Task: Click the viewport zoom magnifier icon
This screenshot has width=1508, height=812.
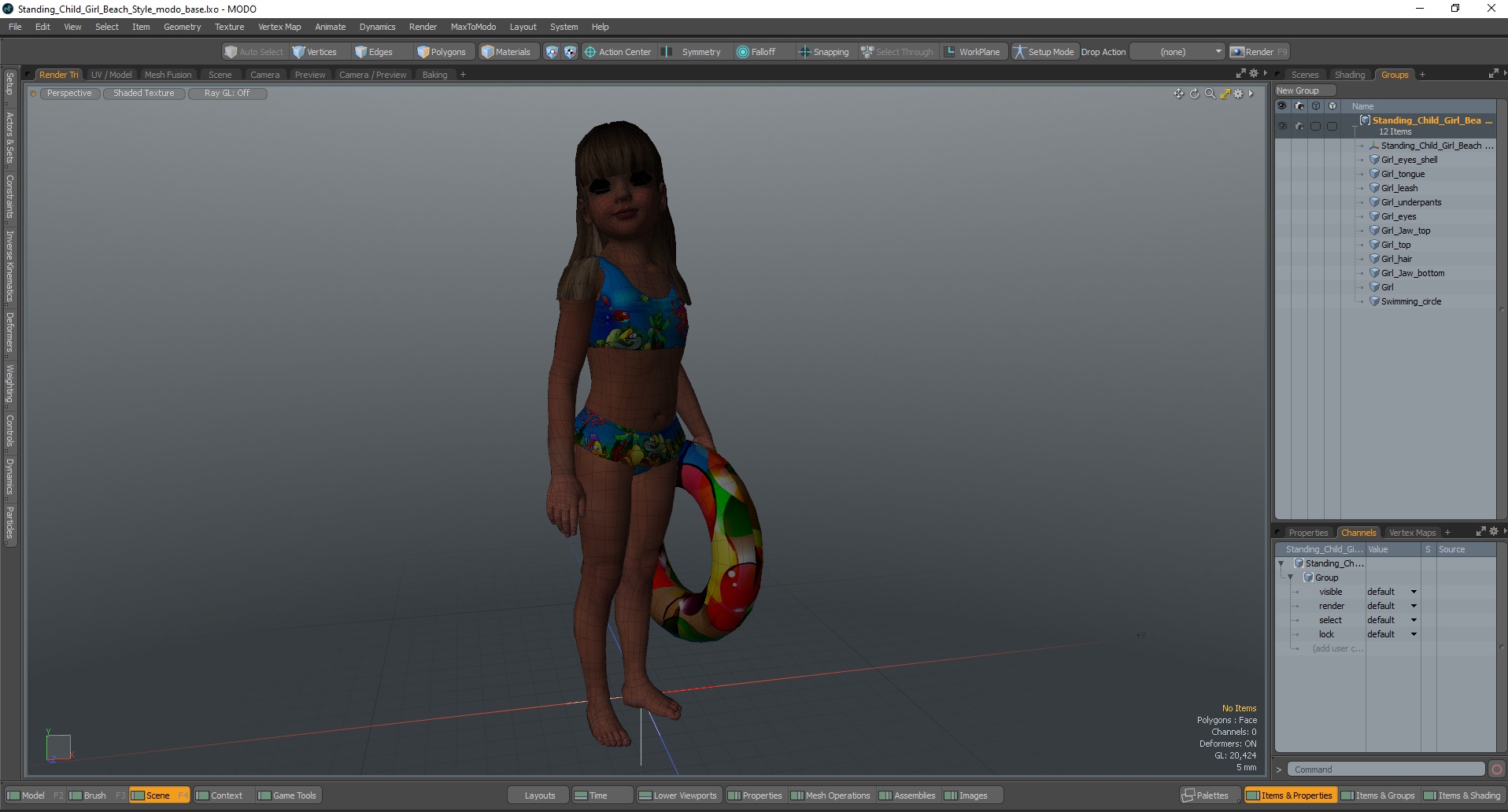Action: pyautogui.click(x=1210, y=94)
